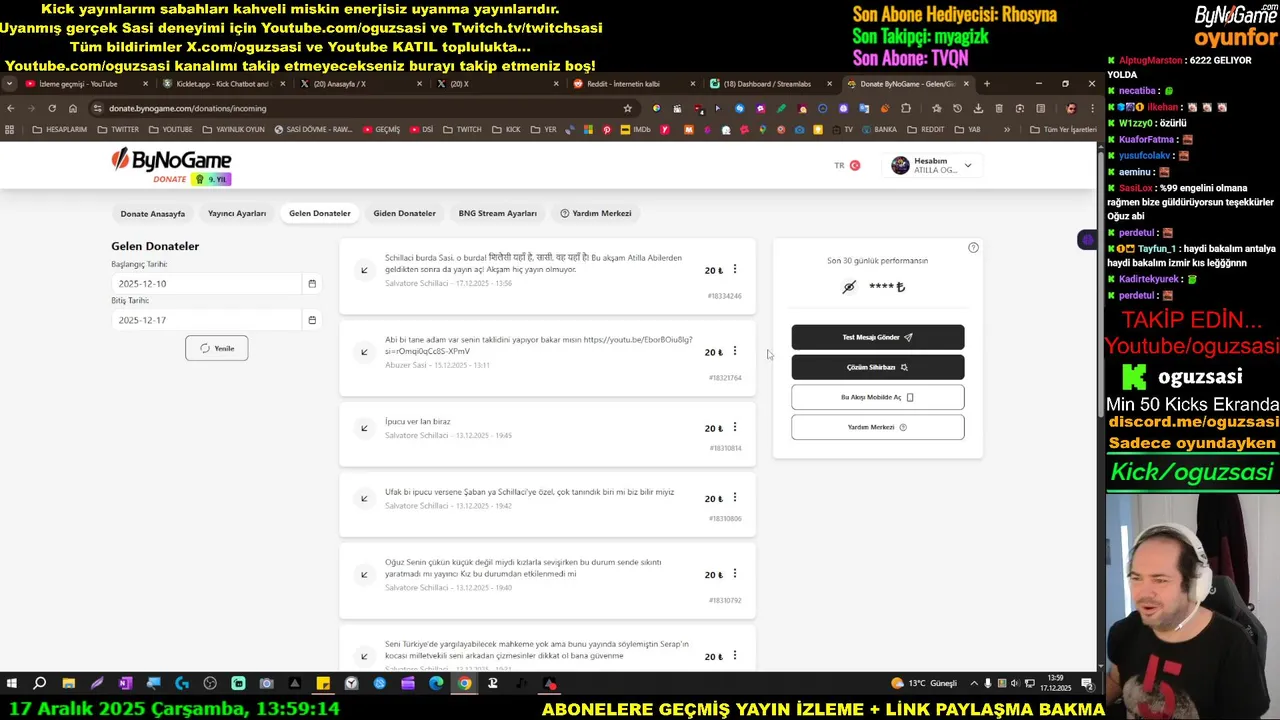Open the HESAPLARIM bookmark folder
Viewport: 1280px width, 720px height.
tap(59, 129)
